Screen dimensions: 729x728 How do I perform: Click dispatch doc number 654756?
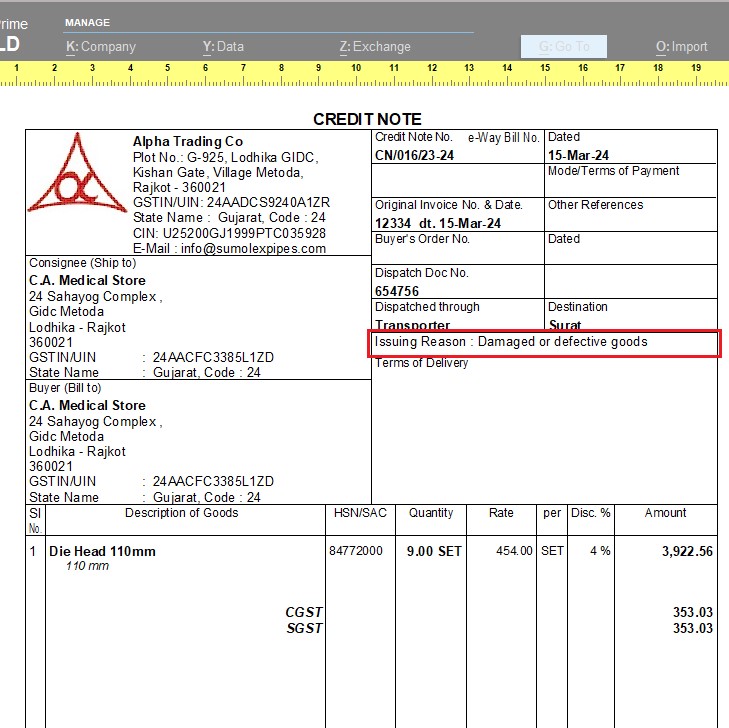396,291
